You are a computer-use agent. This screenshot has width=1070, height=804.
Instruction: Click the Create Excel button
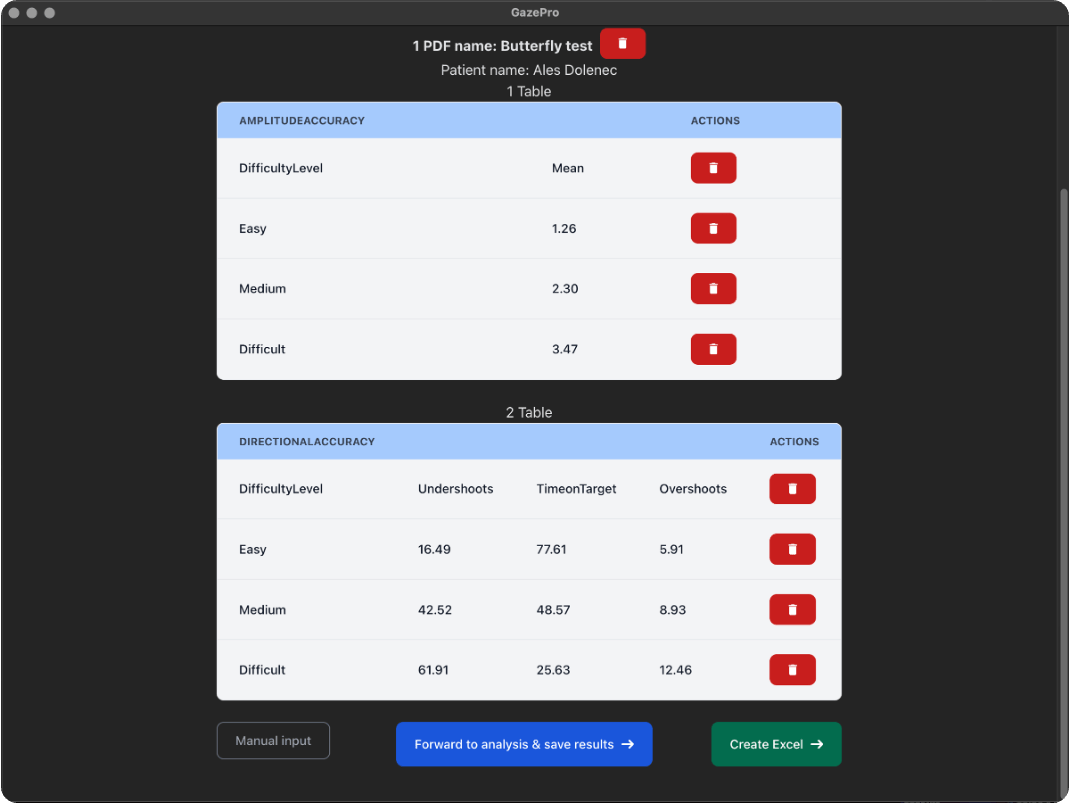click(x=776, y=744)
